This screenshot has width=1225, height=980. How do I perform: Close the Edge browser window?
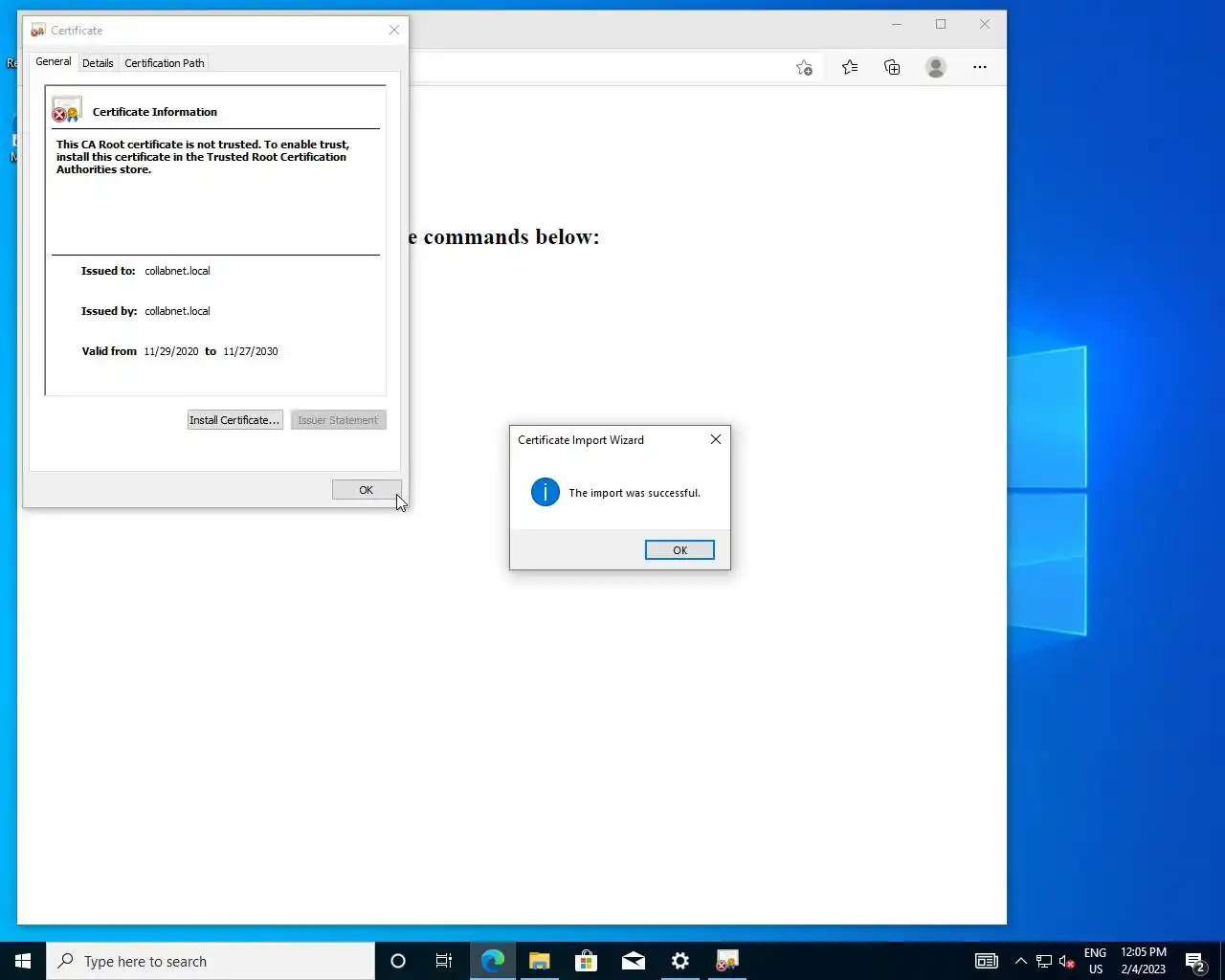pos(985,25)
